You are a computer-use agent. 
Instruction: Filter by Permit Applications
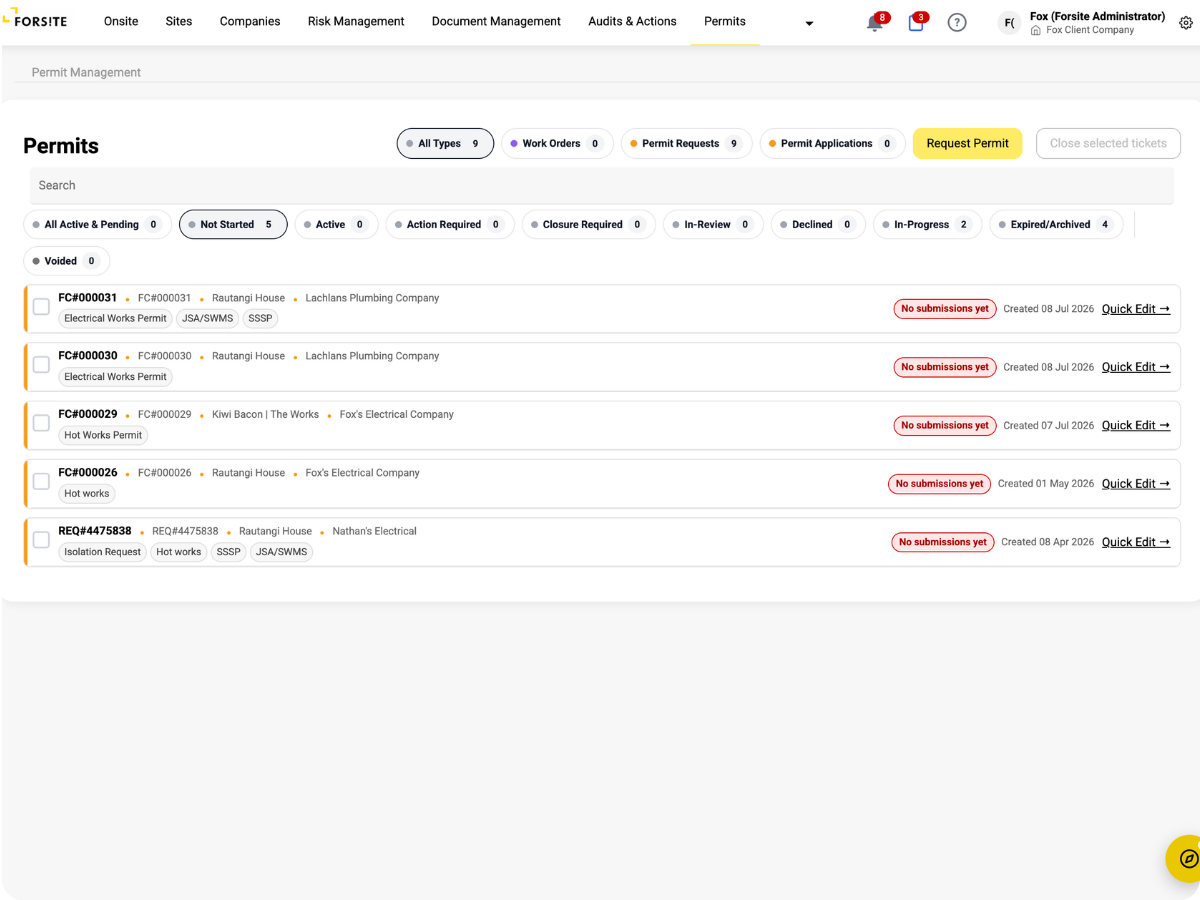[833, 143]
